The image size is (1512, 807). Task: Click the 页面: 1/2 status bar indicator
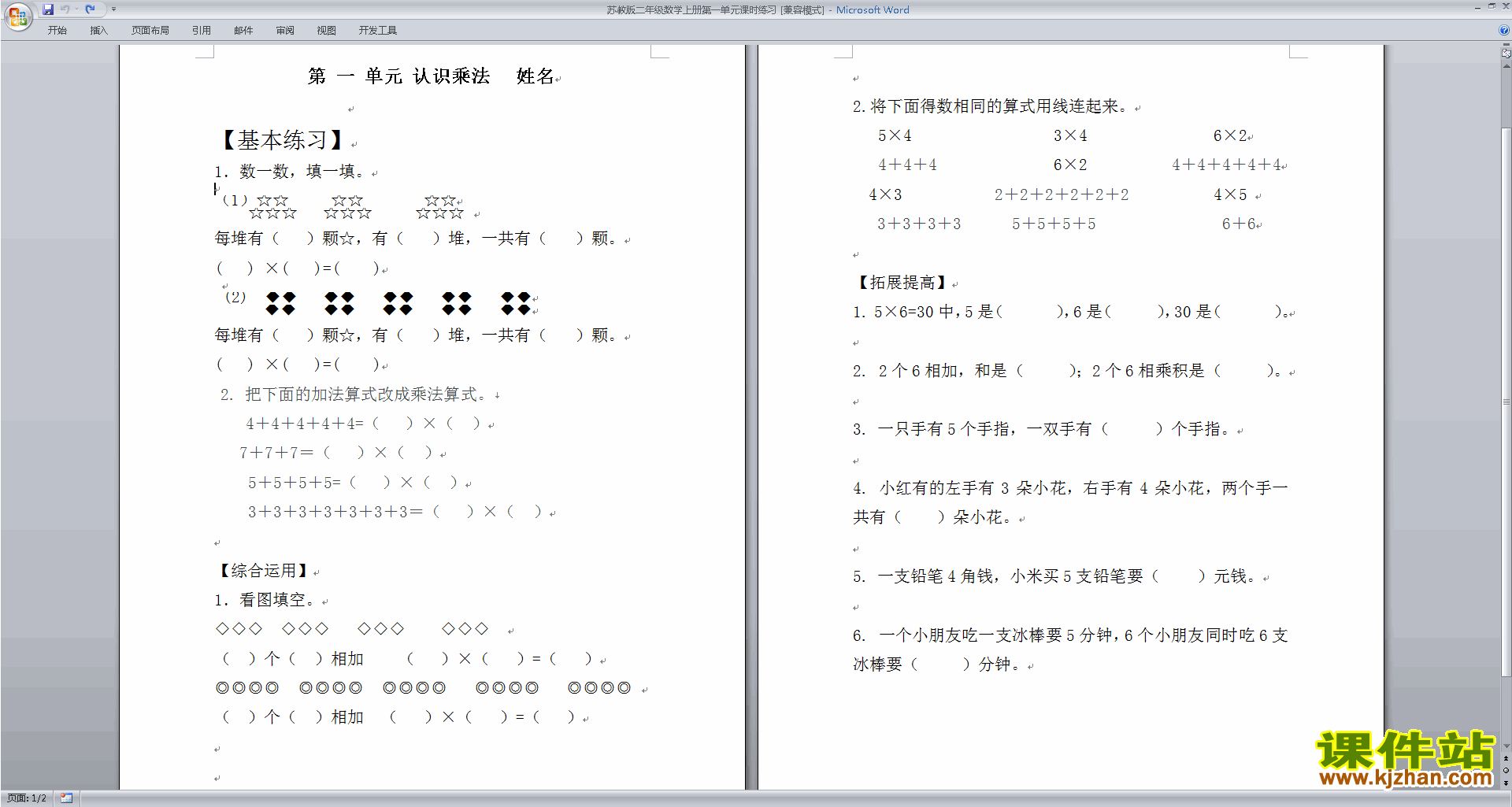pos(27,798)
